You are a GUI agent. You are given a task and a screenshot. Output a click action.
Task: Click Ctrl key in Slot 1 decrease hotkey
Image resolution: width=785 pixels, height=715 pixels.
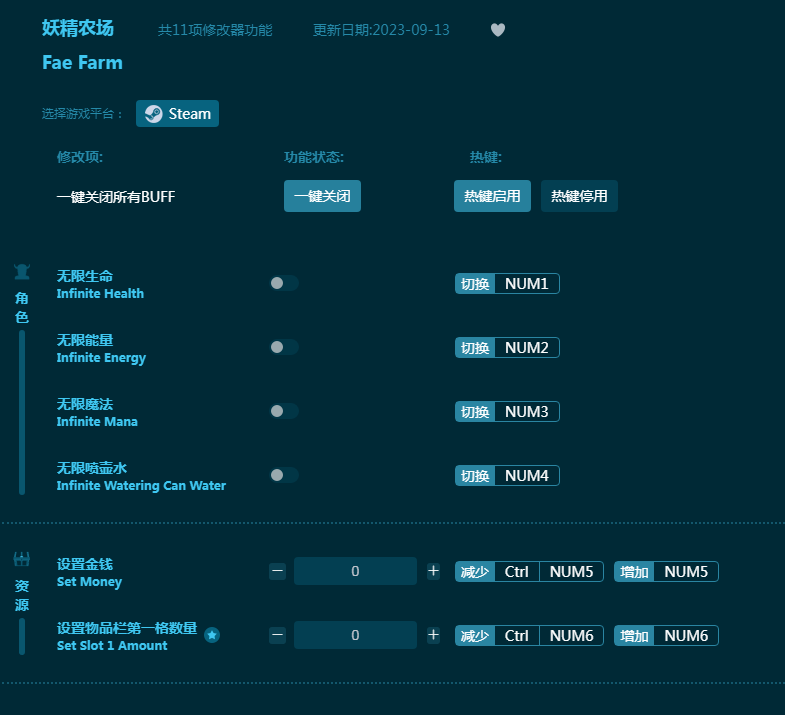(517, 635)
